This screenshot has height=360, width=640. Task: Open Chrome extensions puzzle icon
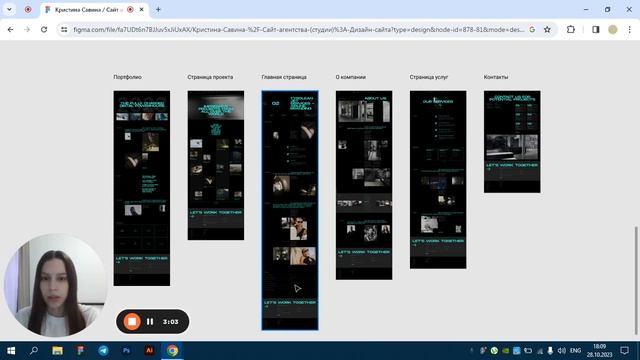point(571,29)
